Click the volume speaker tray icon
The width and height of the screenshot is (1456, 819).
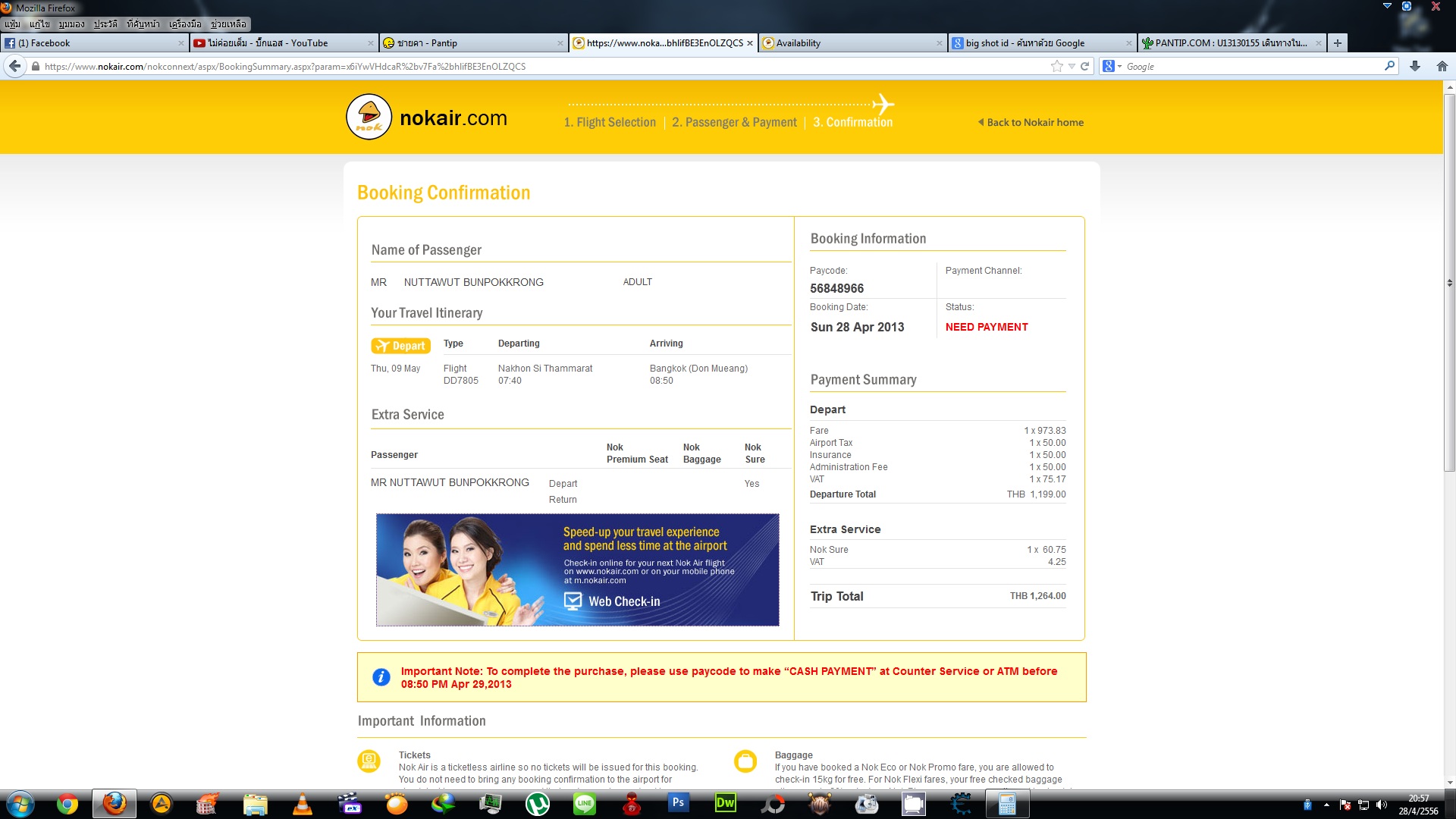[x=1381, y=805]
